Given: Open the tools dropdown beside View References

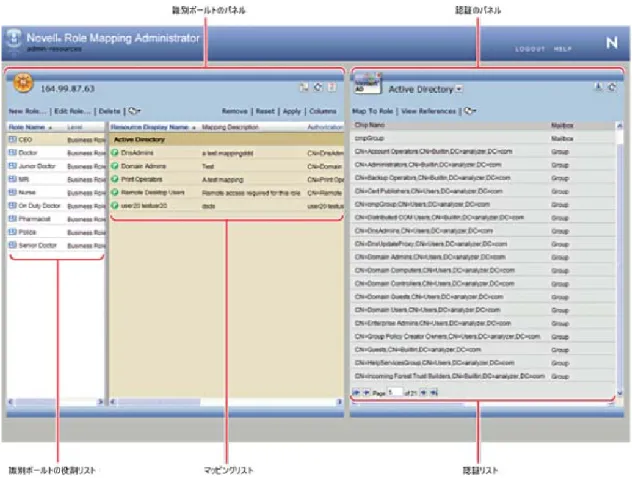Looking at the screenshot, I should click(470, 111).
